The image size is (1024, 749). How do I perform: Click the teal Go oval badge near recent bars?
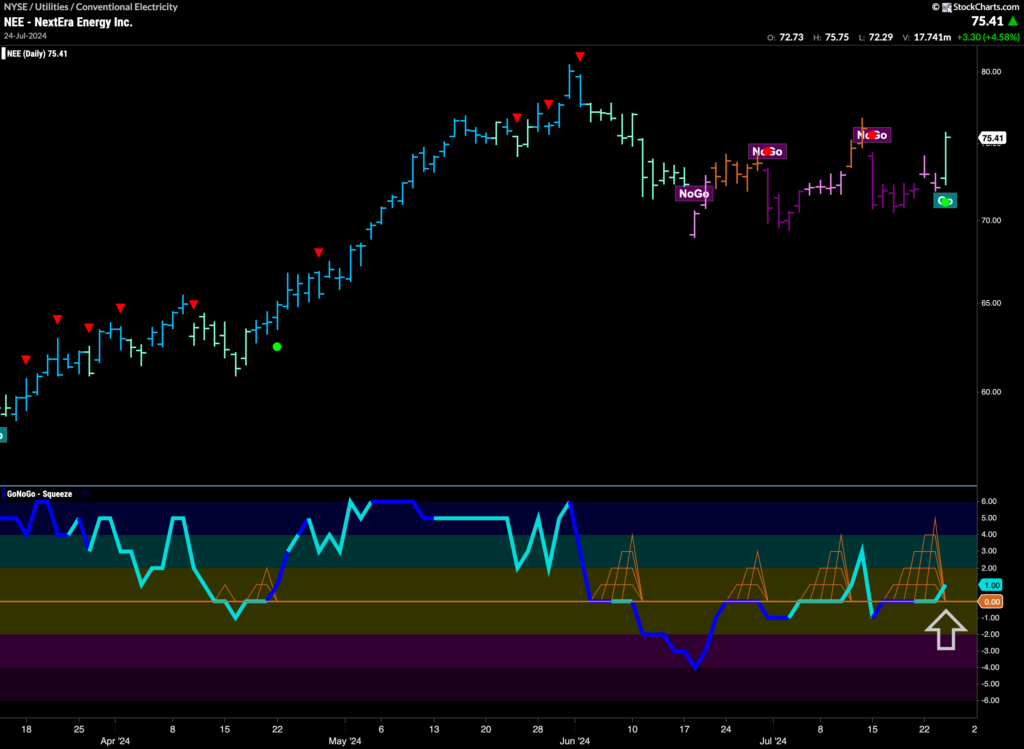tap(946, 200)
